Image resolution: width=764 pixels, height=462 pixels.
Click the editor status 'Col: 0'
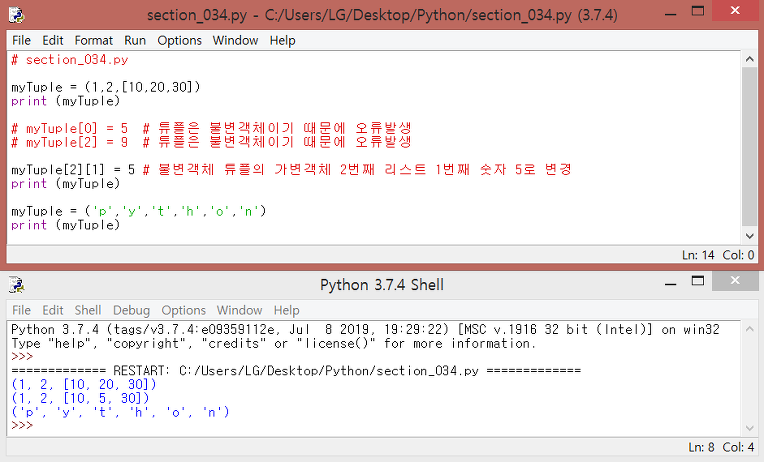[x=738, y=255]
